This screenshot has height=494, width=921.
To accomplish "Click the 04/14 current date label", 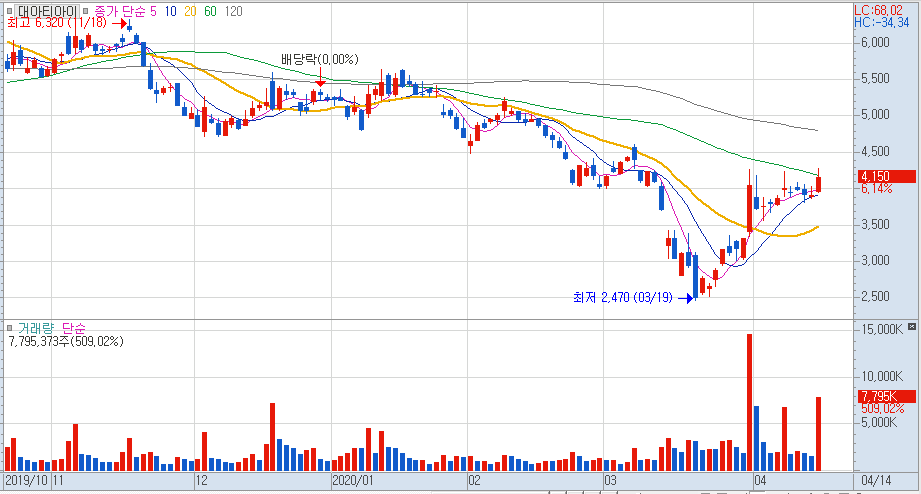I will click(876, 480).
